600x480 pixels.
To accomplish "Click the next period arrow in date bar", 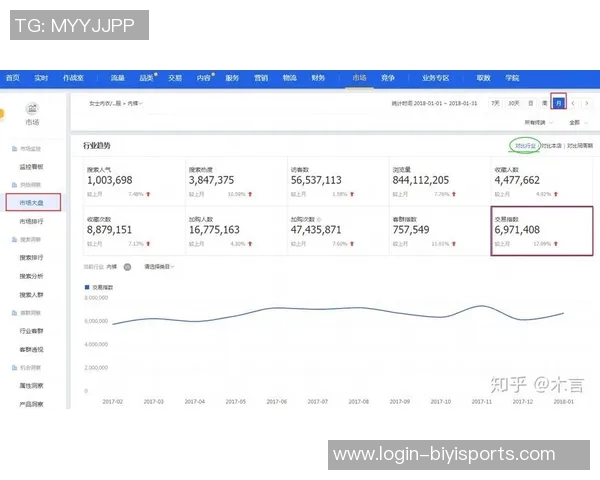I will pos(586,103).
